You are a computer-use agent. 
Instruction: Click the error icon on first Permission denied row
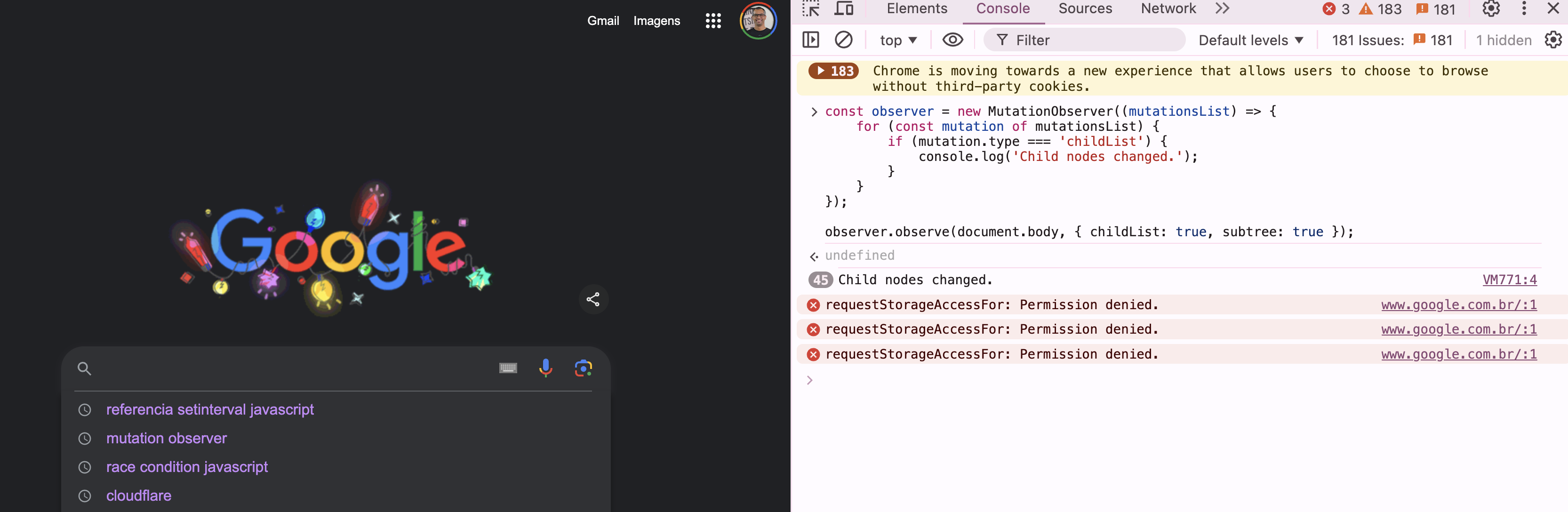(813, 305)
